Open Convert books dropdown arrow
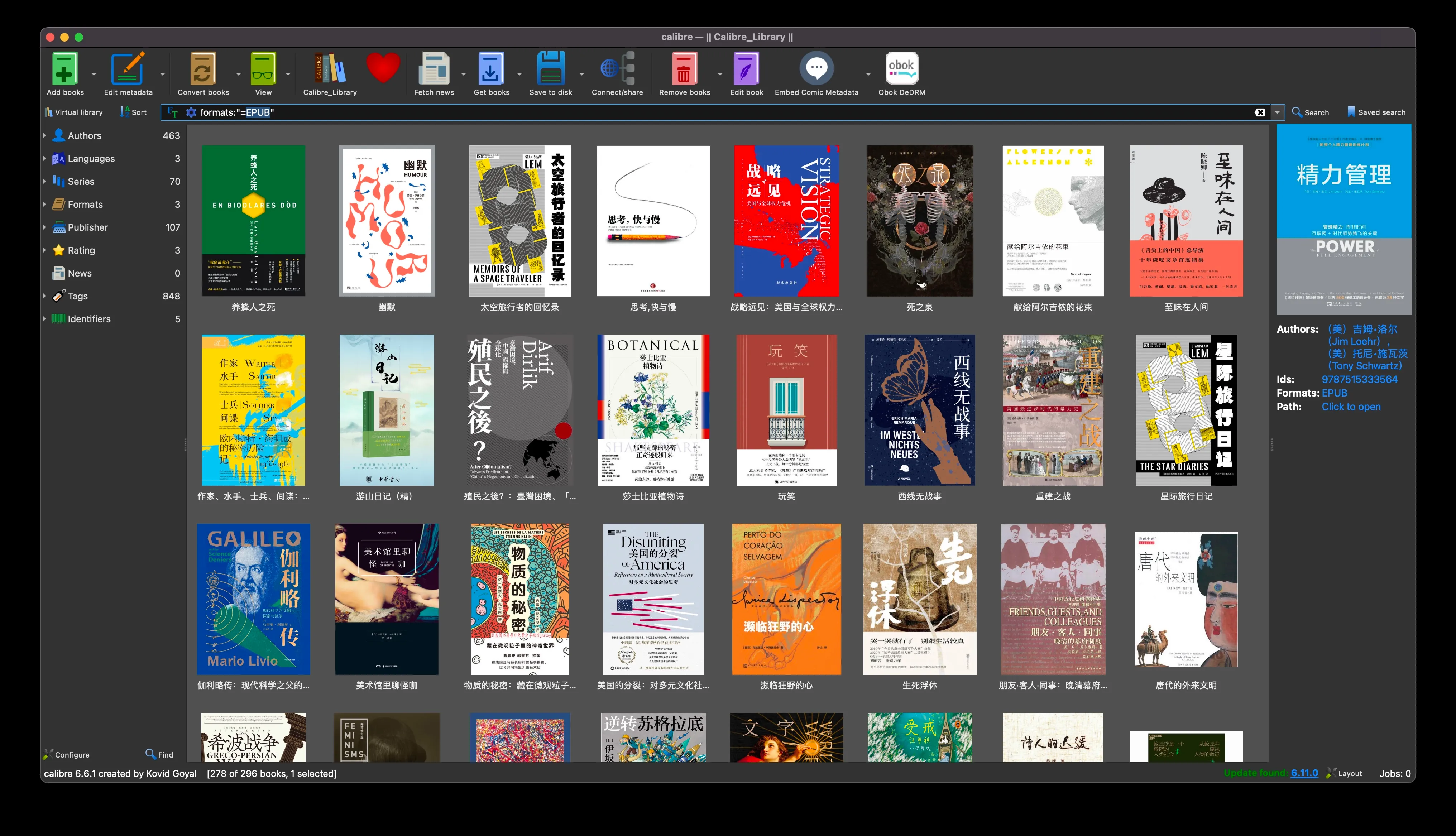This screenshot has height=836, width=1456. point(238,74)
